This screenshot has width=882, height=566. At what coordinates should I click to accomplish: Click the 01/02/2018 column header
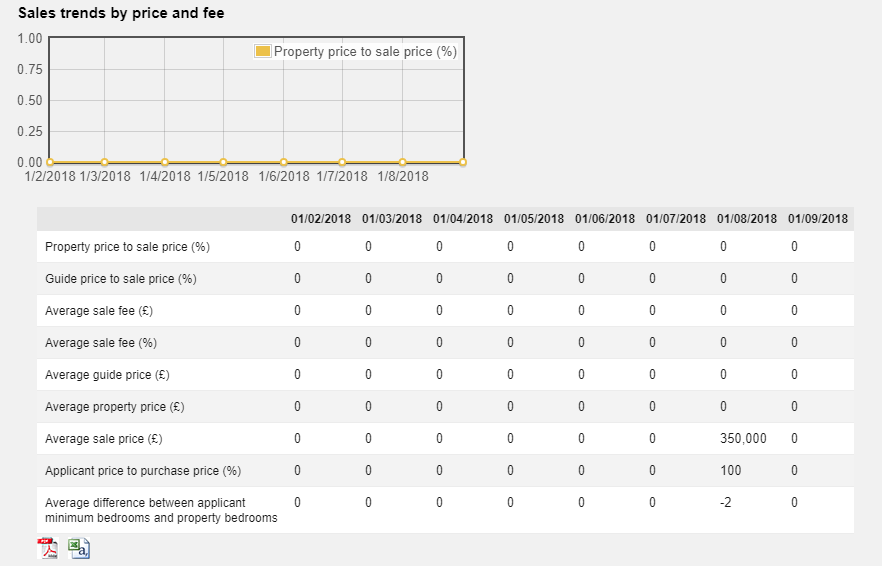coord(321,219)
